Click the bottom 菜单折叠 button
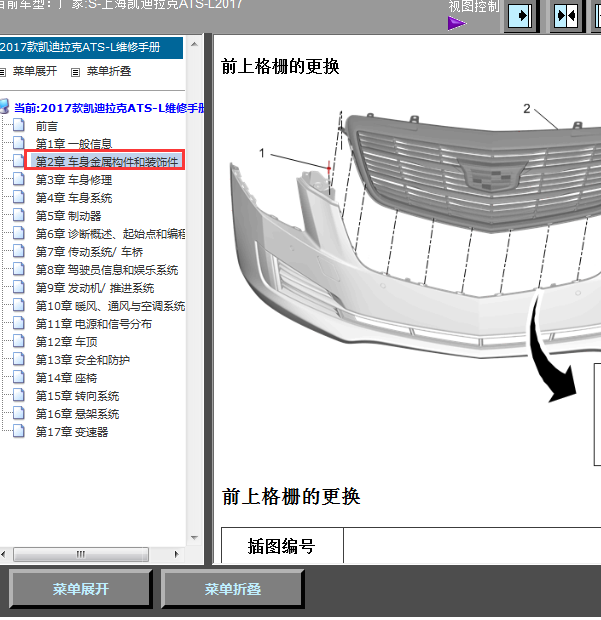This screenshot has height=620, width=601. click(232, 589)
